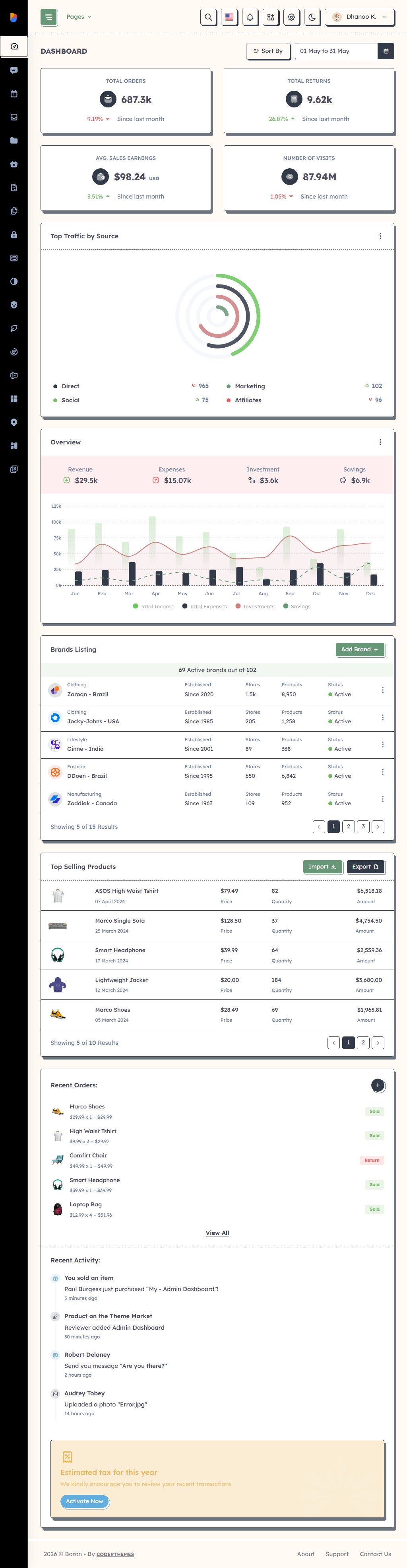407x1568 pixels.
Task: Open the CODERTHEMES footer link
Action: [115, 1554]
